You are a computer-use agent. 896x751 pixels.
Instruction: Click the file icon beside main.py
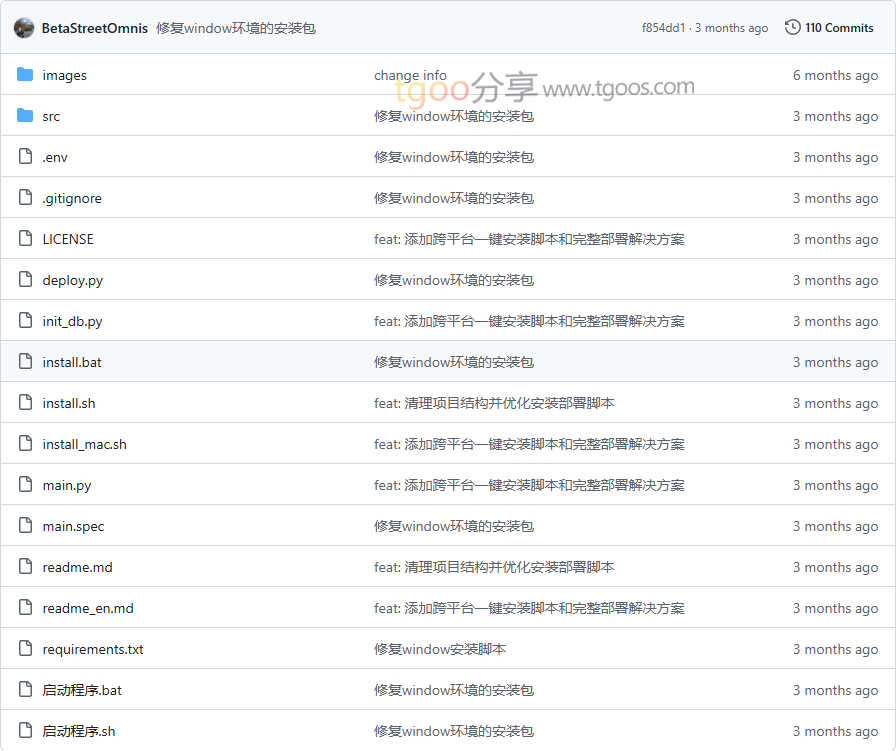point(25,485)
